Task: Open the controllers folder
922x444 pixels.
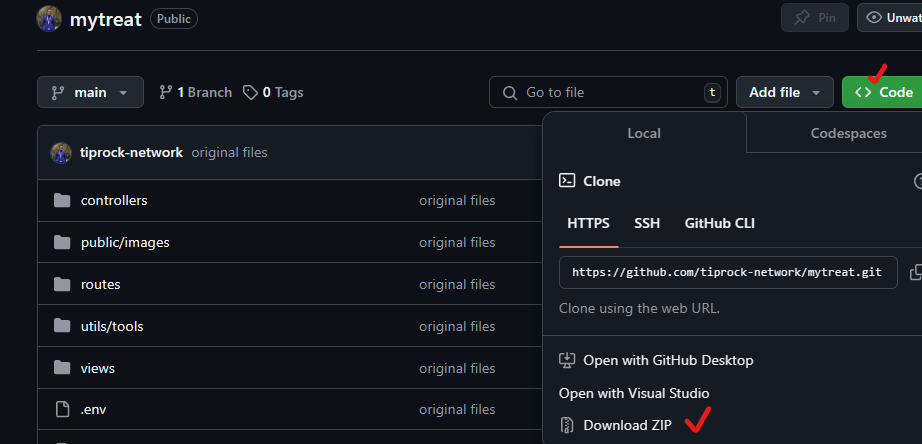Action: (x=114, y=201)
